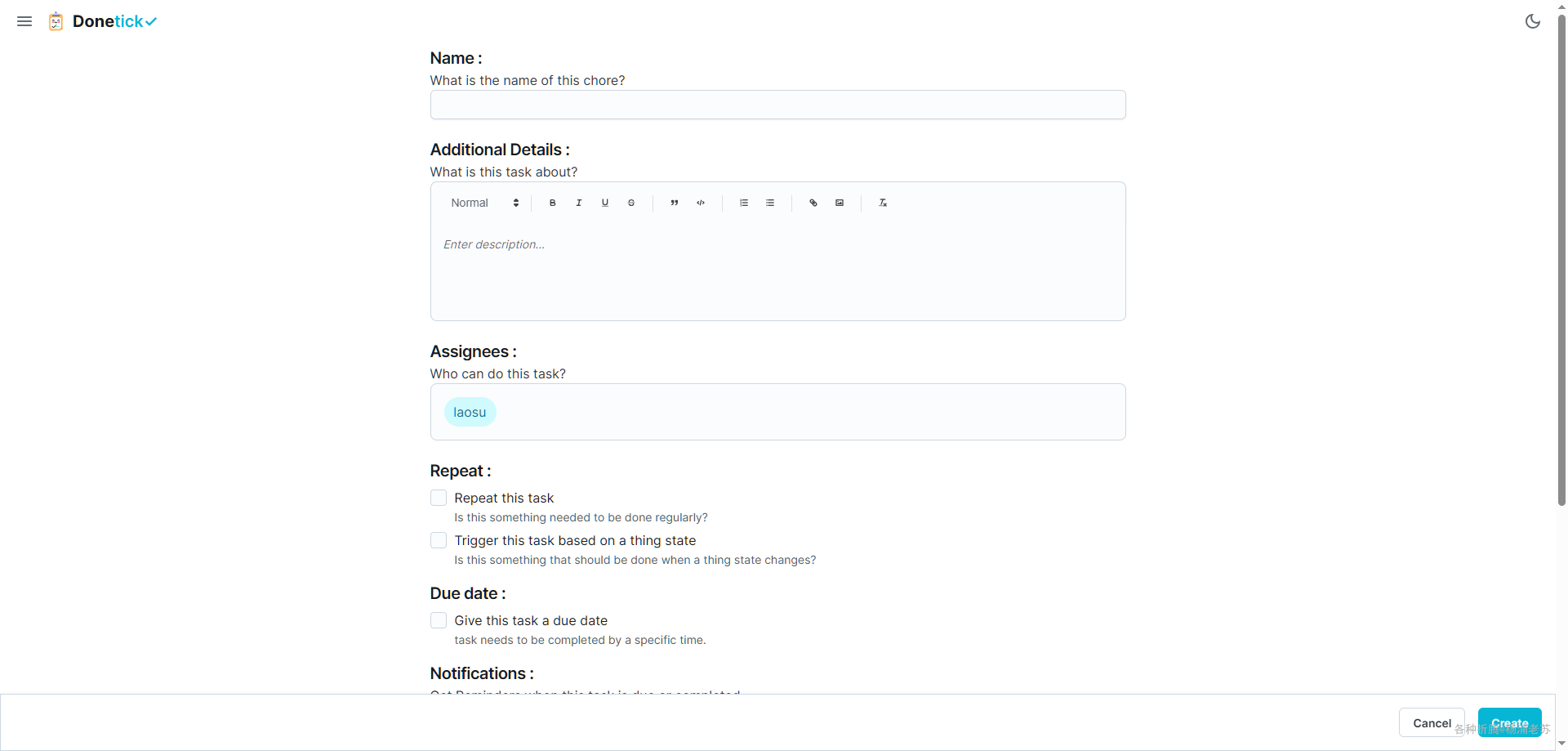Image resolution: width=1568 pixels, height=751 pixels.
Task: Cancel chore creation
Action: pyautogui.click(x=1432, y=723)
